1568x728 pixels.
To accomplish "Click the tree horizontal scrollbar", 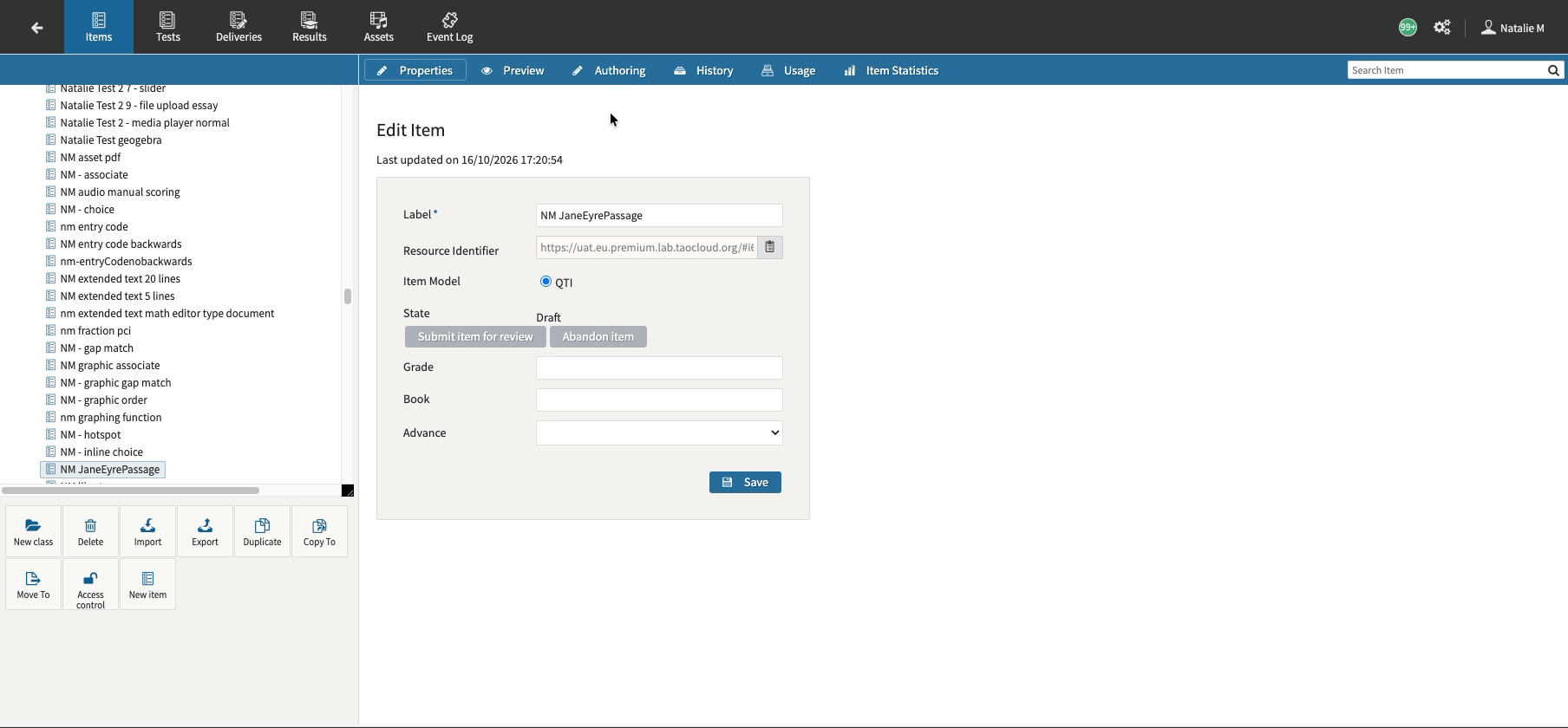I will point(130,491).
